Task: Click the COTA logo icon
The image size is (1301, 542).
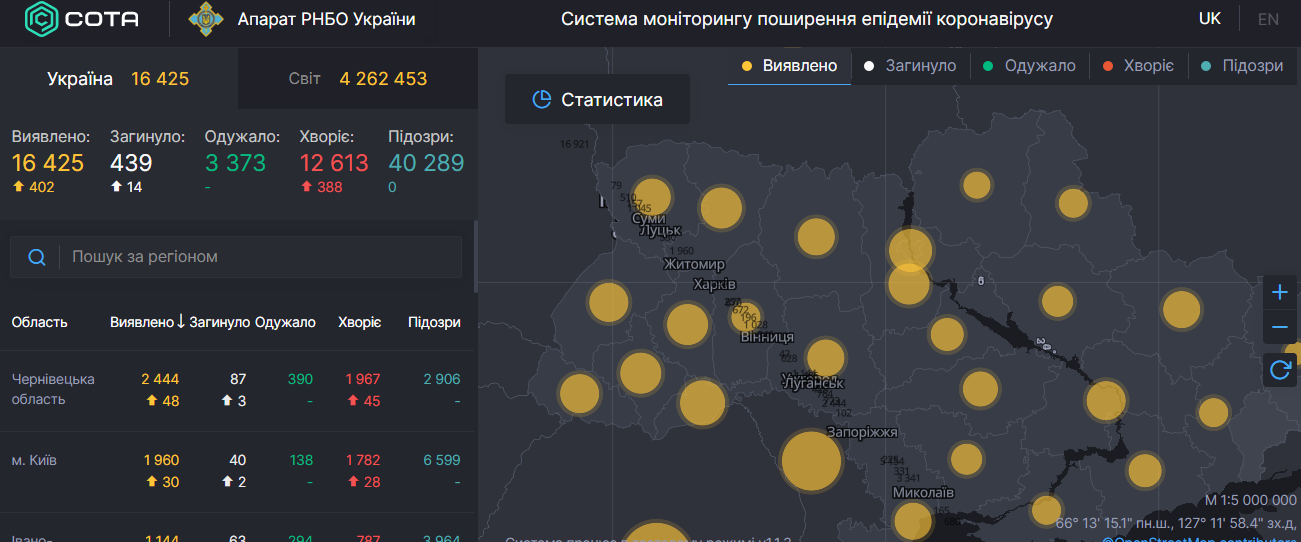Action: tap(40, 19)
